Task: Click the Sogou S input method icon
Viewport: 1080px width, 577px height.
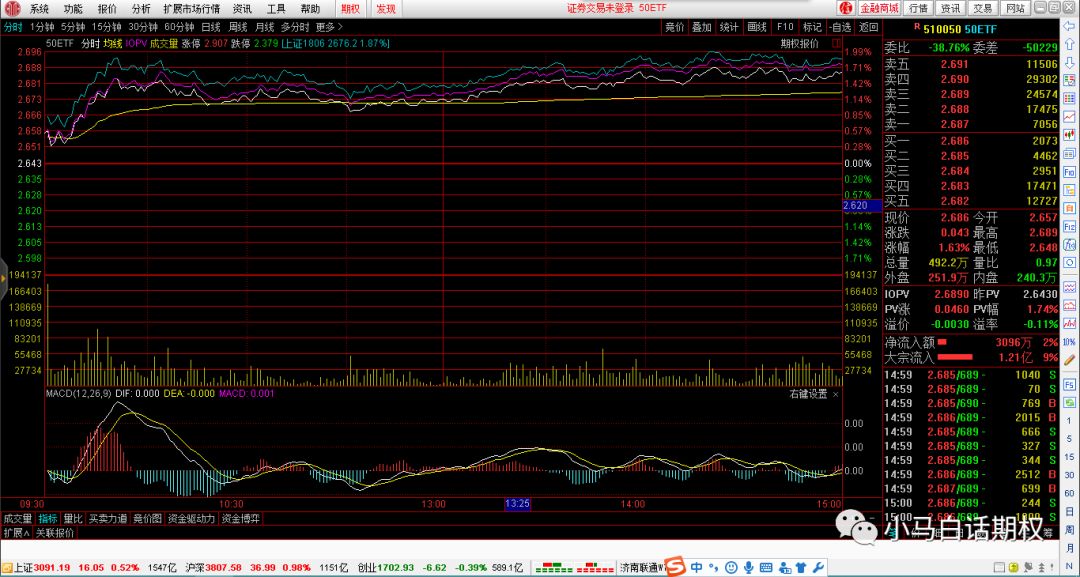Action: [677, 567]
